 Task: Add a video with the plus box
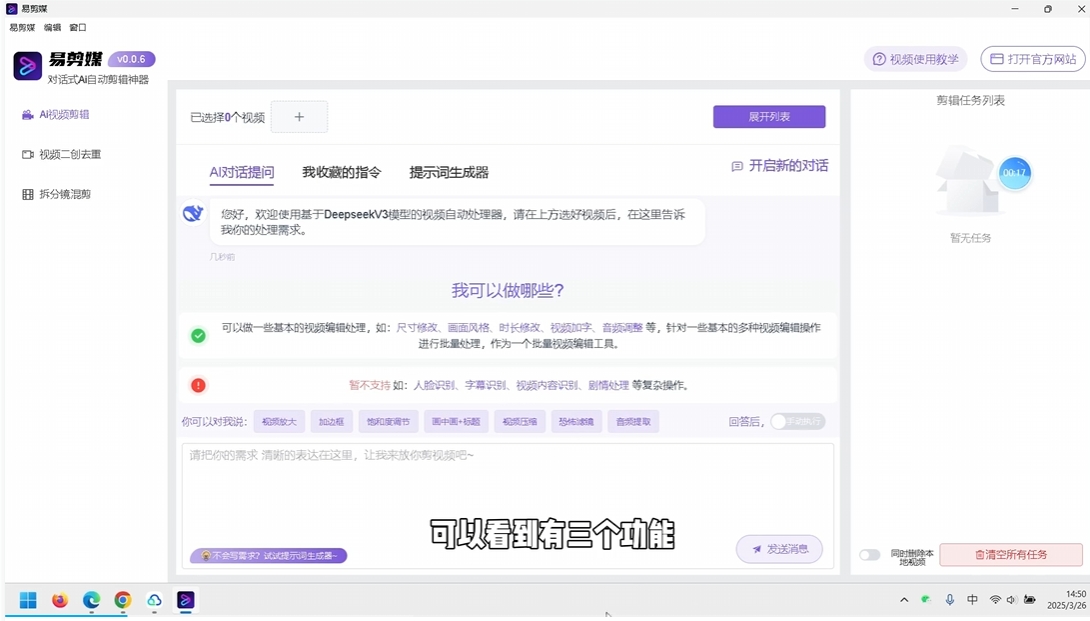click(x=299, y=117)
